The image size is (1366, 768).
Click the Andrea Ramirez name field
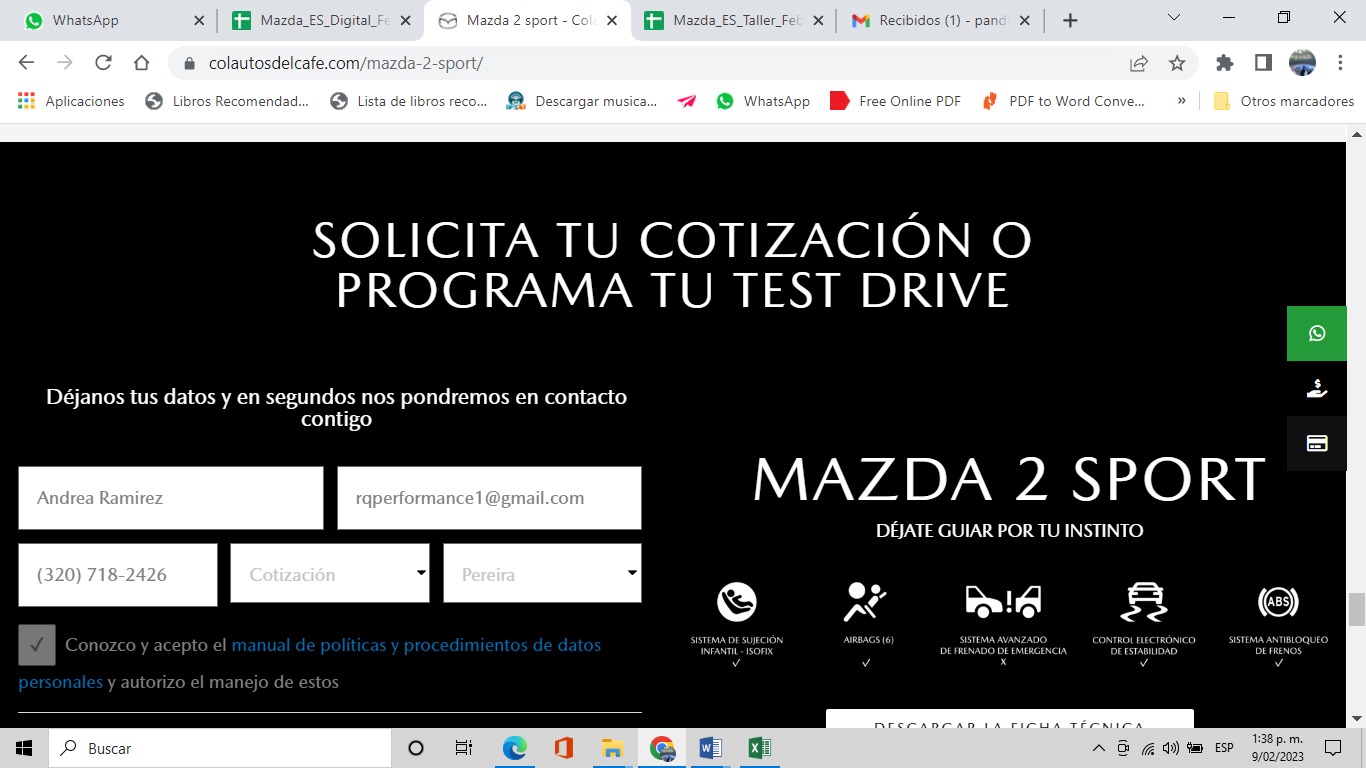[171, 497]
